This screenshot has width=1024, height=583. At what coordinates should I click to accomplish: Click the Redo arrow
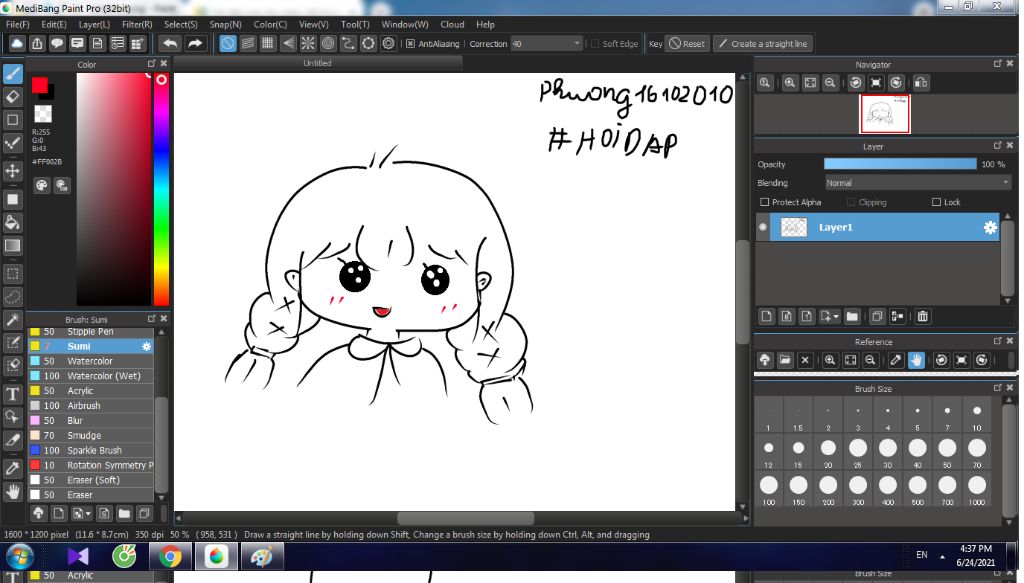(x=195, y=44)
